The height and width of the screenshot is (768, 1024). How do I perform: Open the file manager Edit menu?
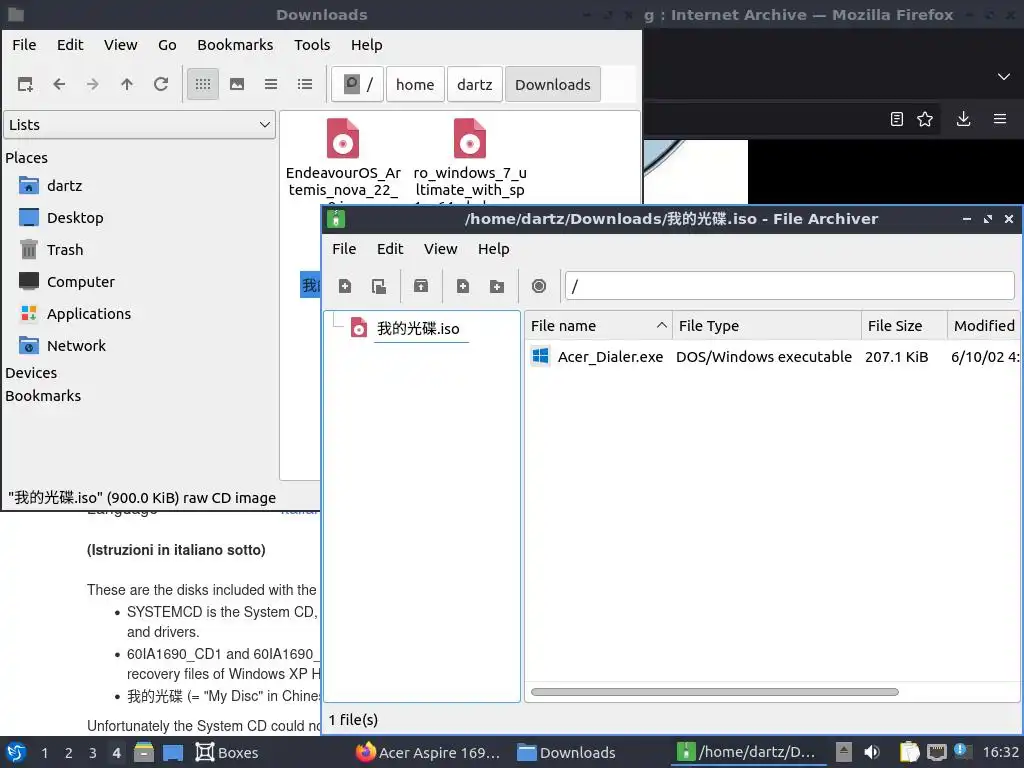click(x=70, y=45)
